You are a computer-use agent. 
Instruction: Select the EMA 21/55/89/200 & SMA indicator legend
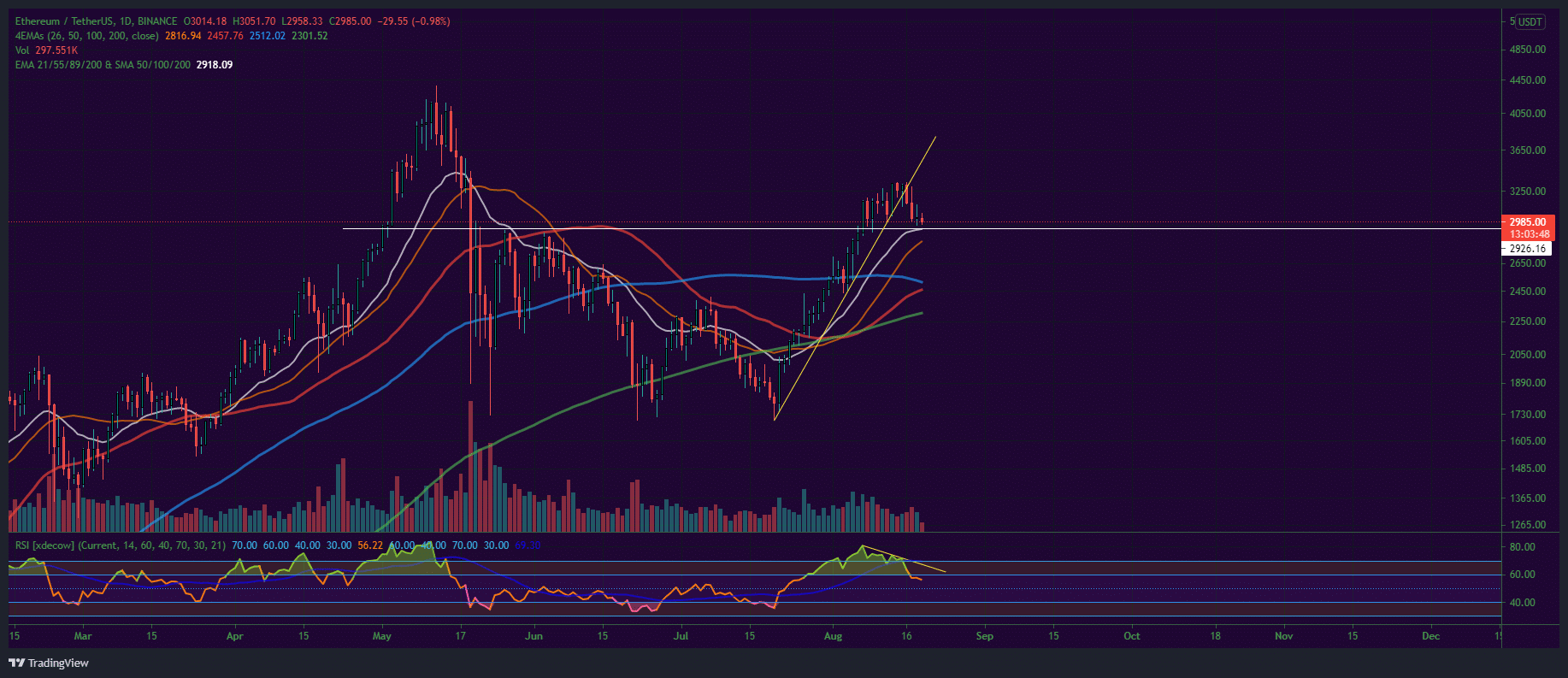point(103,65)
